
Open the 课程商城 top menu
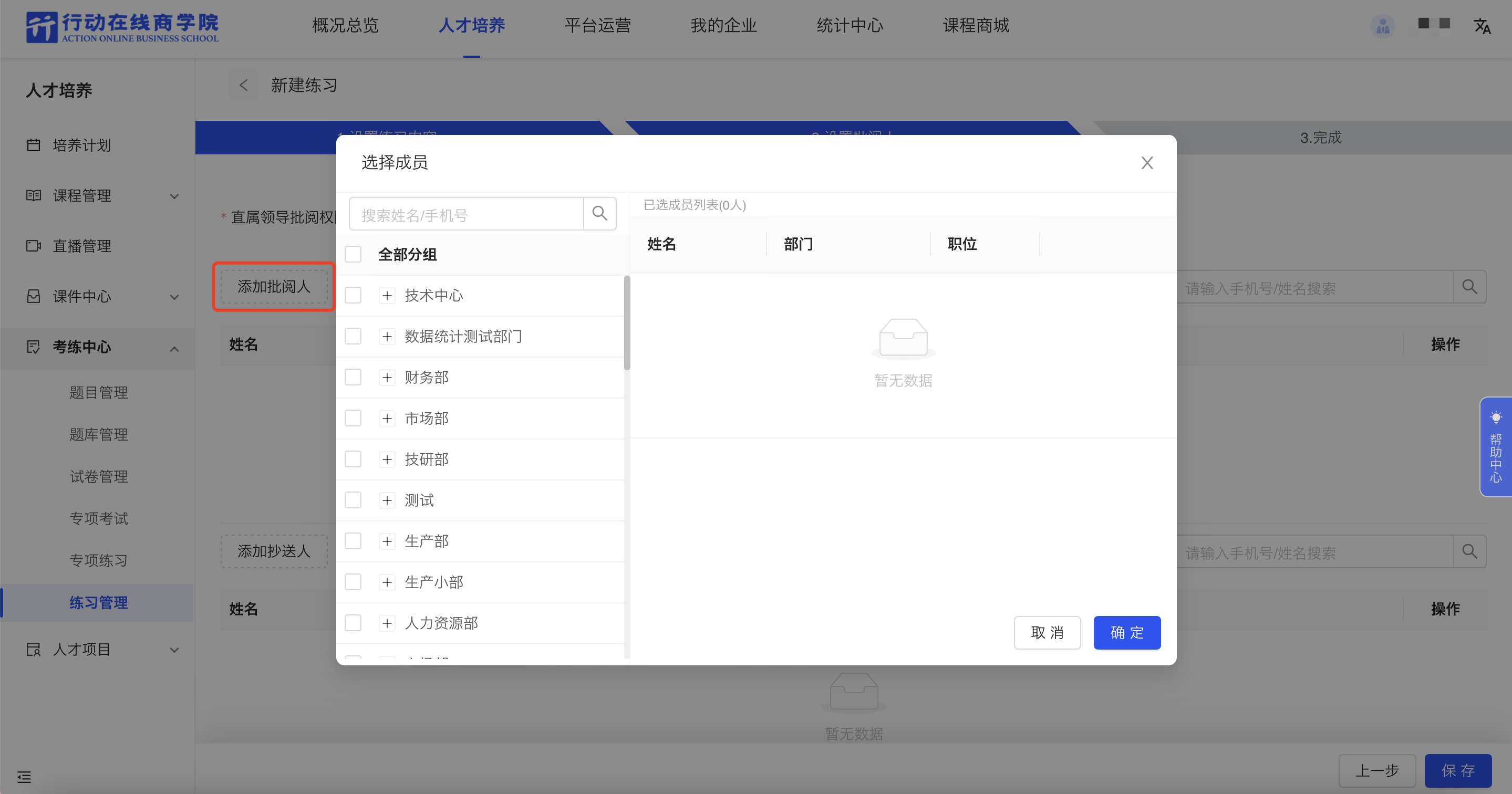(976, 25)
